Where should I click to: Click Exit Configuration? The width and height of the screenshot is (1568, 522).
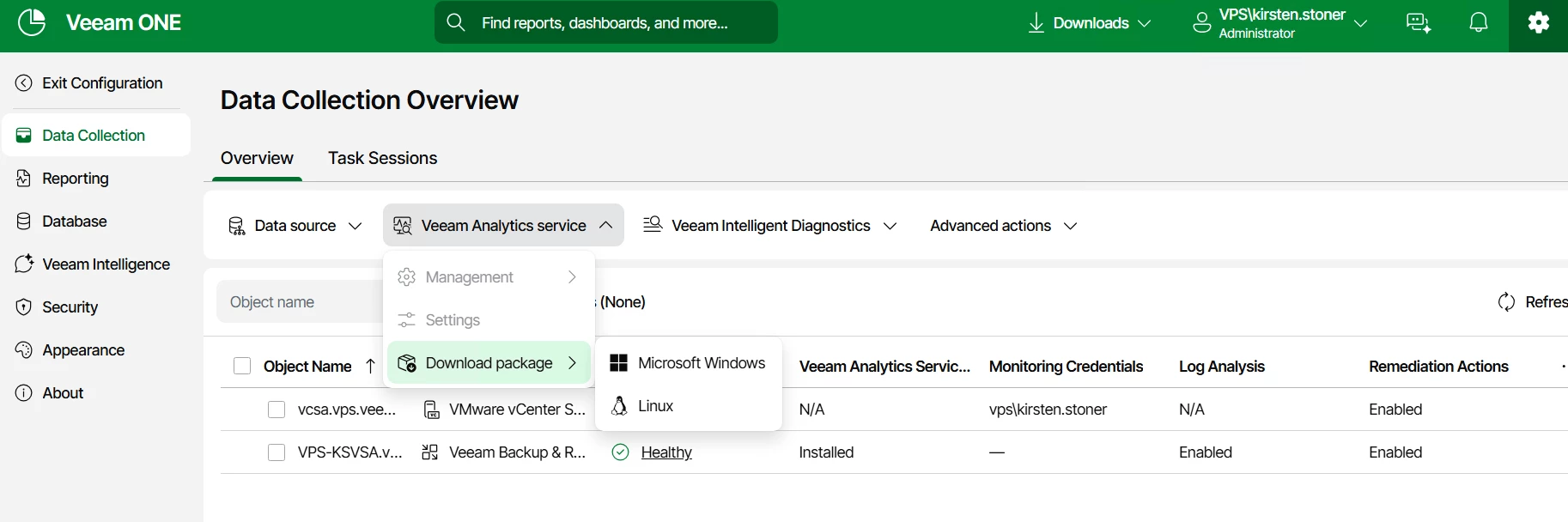(x=96, y=83)
